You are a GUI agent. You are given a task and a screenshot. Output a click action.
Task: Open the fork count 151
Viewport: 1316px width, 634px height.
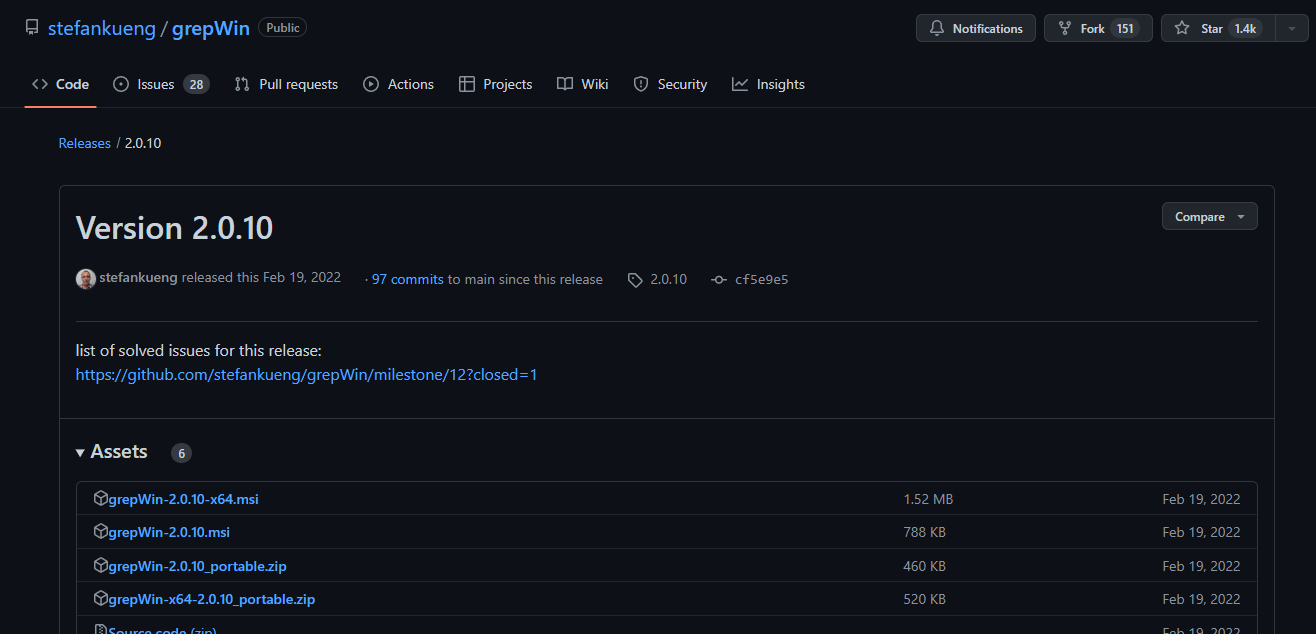tap(1126, 28)
